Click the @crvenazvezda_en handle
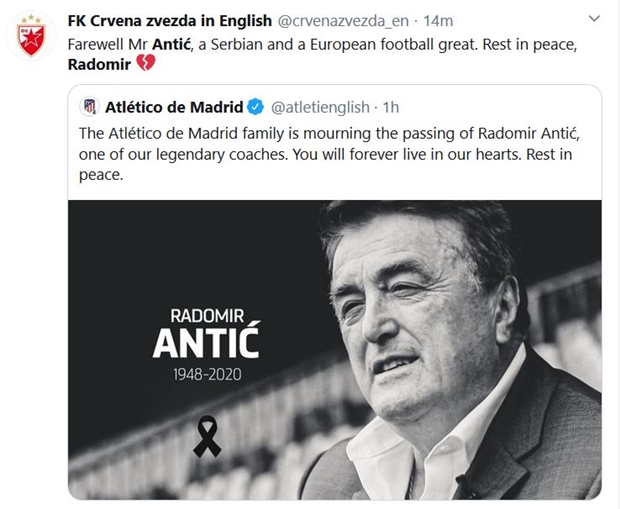 [348, 20]
